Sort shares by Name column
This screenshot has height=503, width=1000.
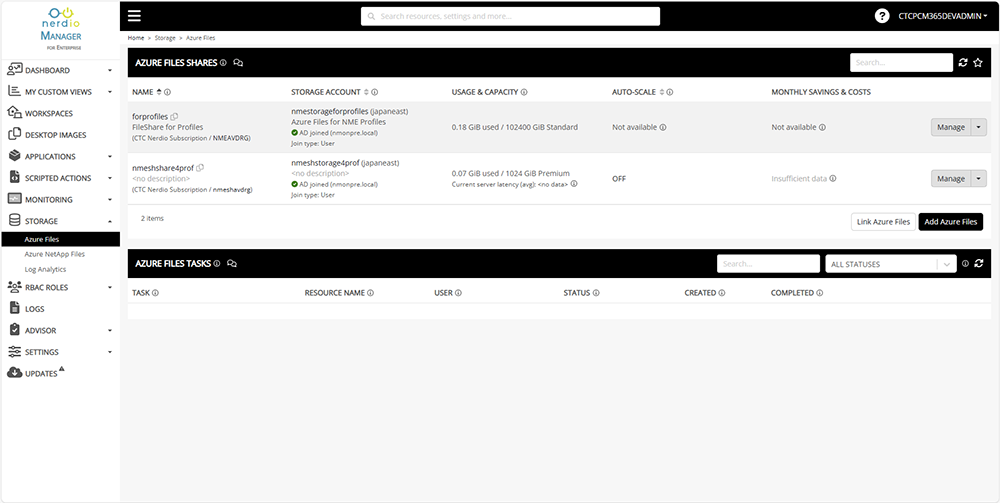coord(159,92)
